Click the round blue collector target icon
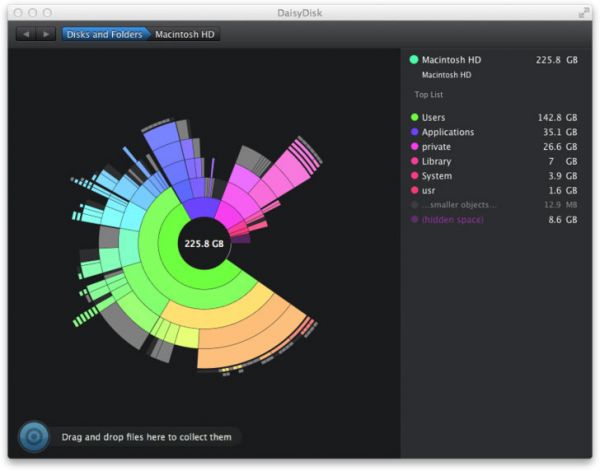The height and width of the screenshot is (471, 600). pos(34,437)
